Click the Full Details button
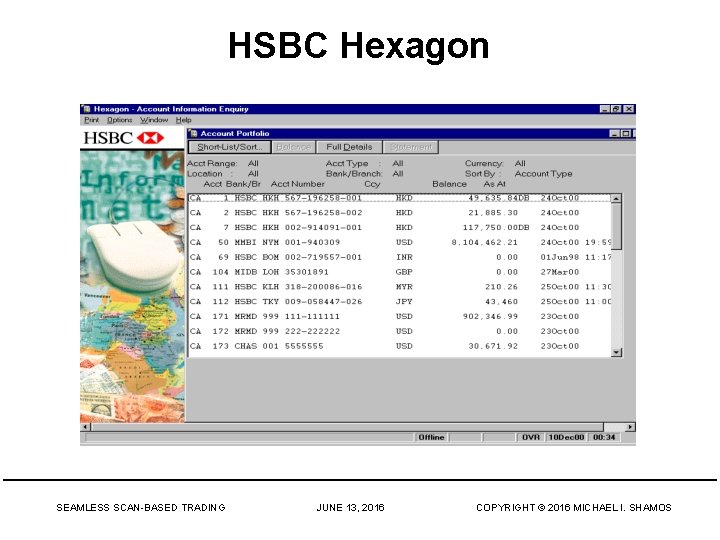 click(x=349, y=147)
